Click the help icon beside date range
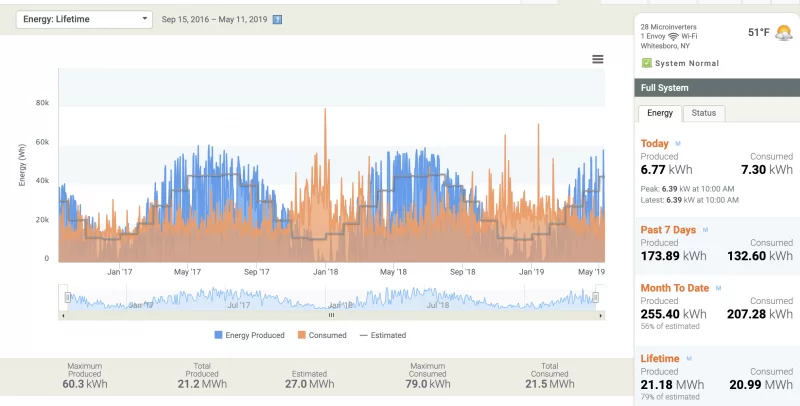 click(277, 19)
